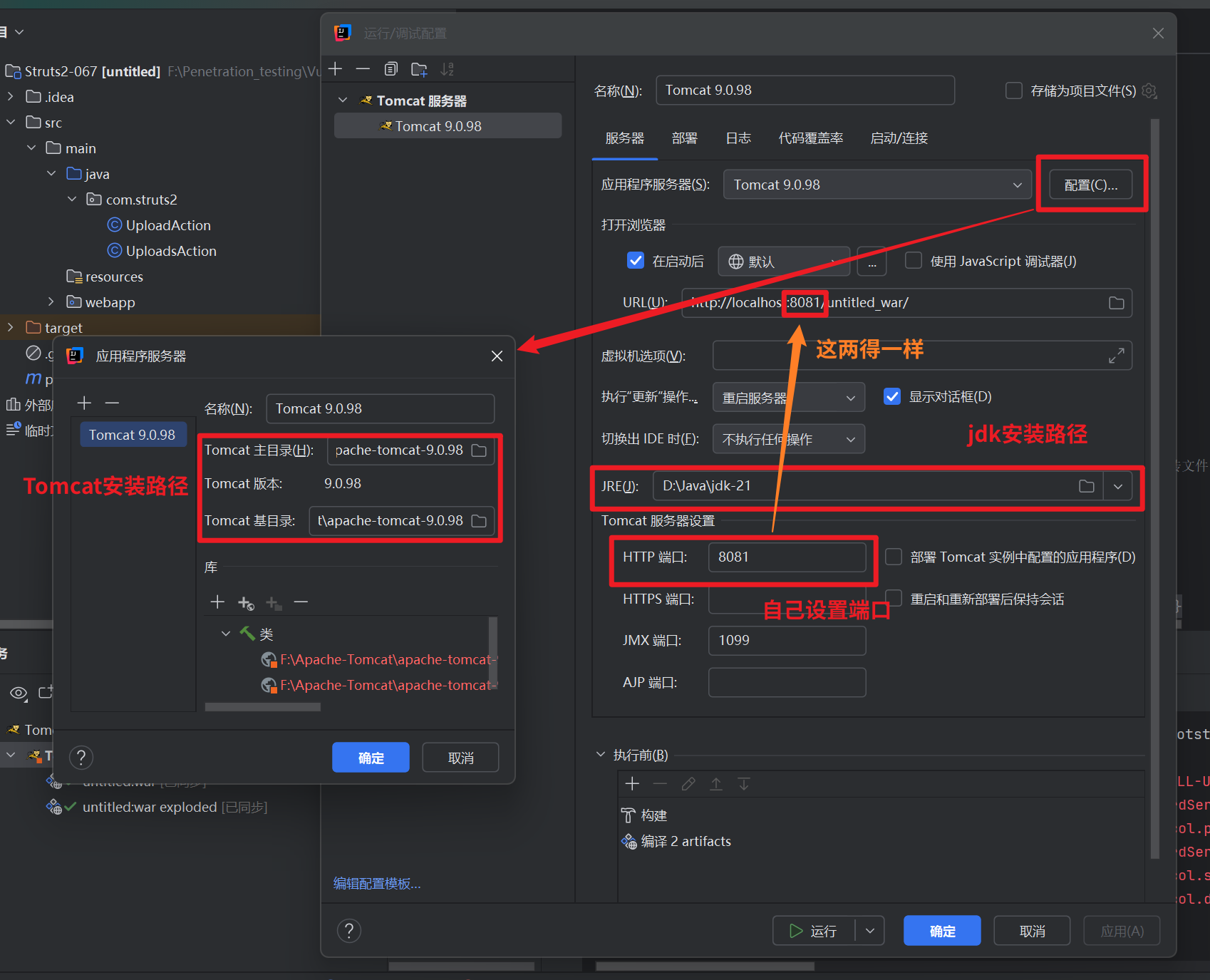
Task: Enable 存储为项目文件 checkbox
Action: click(1013, 91)
